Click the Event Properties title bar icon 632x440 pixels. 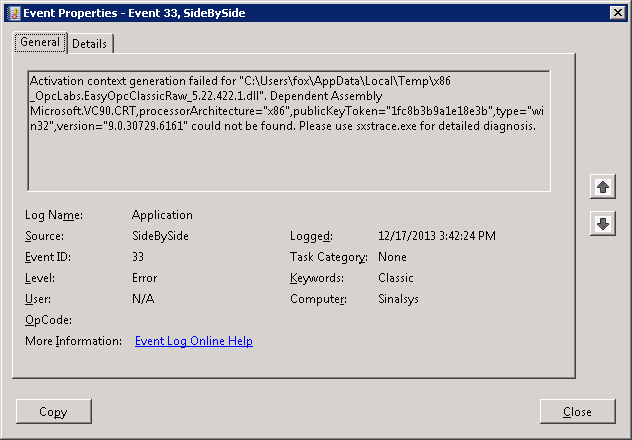pyautogui.click(x=12, y=12)
